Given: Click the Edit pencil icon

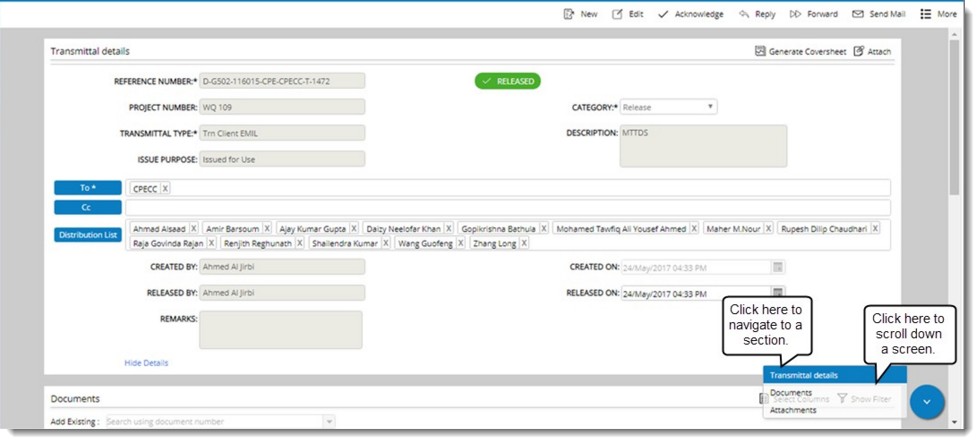Looking at the screenshot, I should pyautogui.click(x=617, y=14).
